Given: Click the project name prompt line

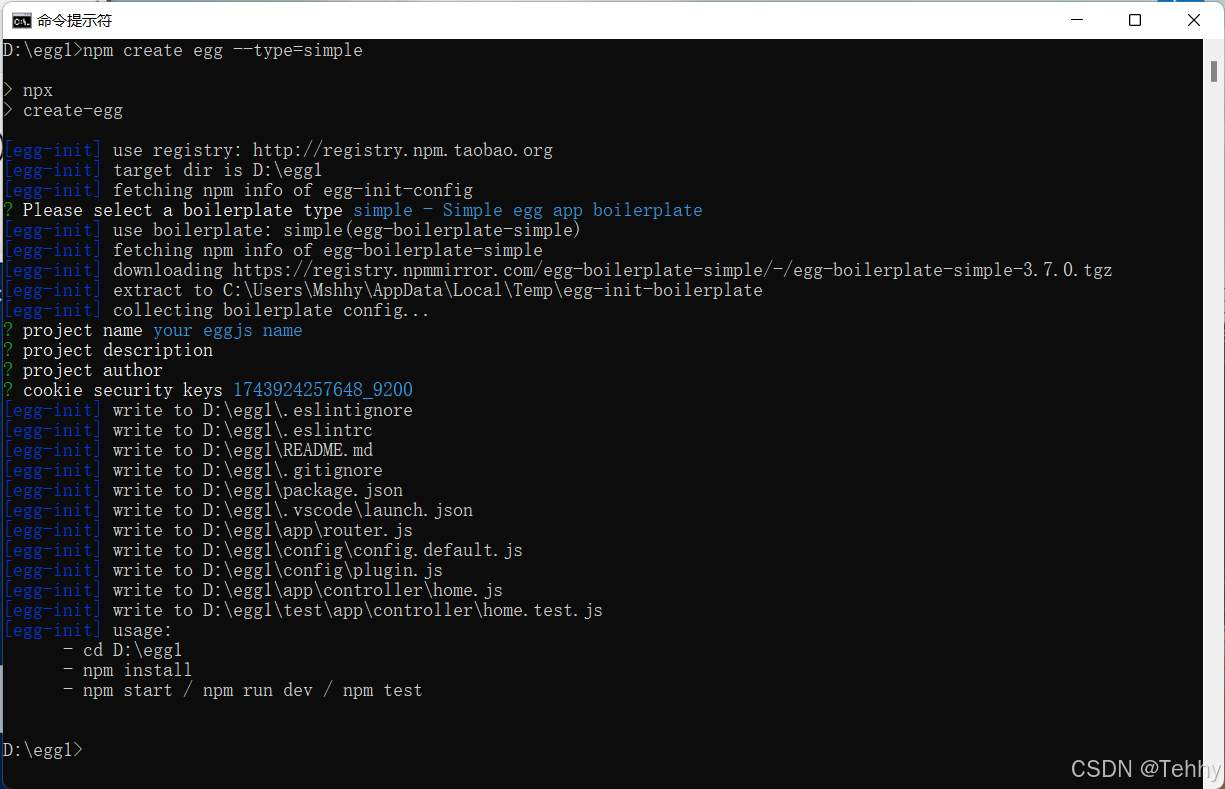Looking at the screenshot, I should point(152,329).
